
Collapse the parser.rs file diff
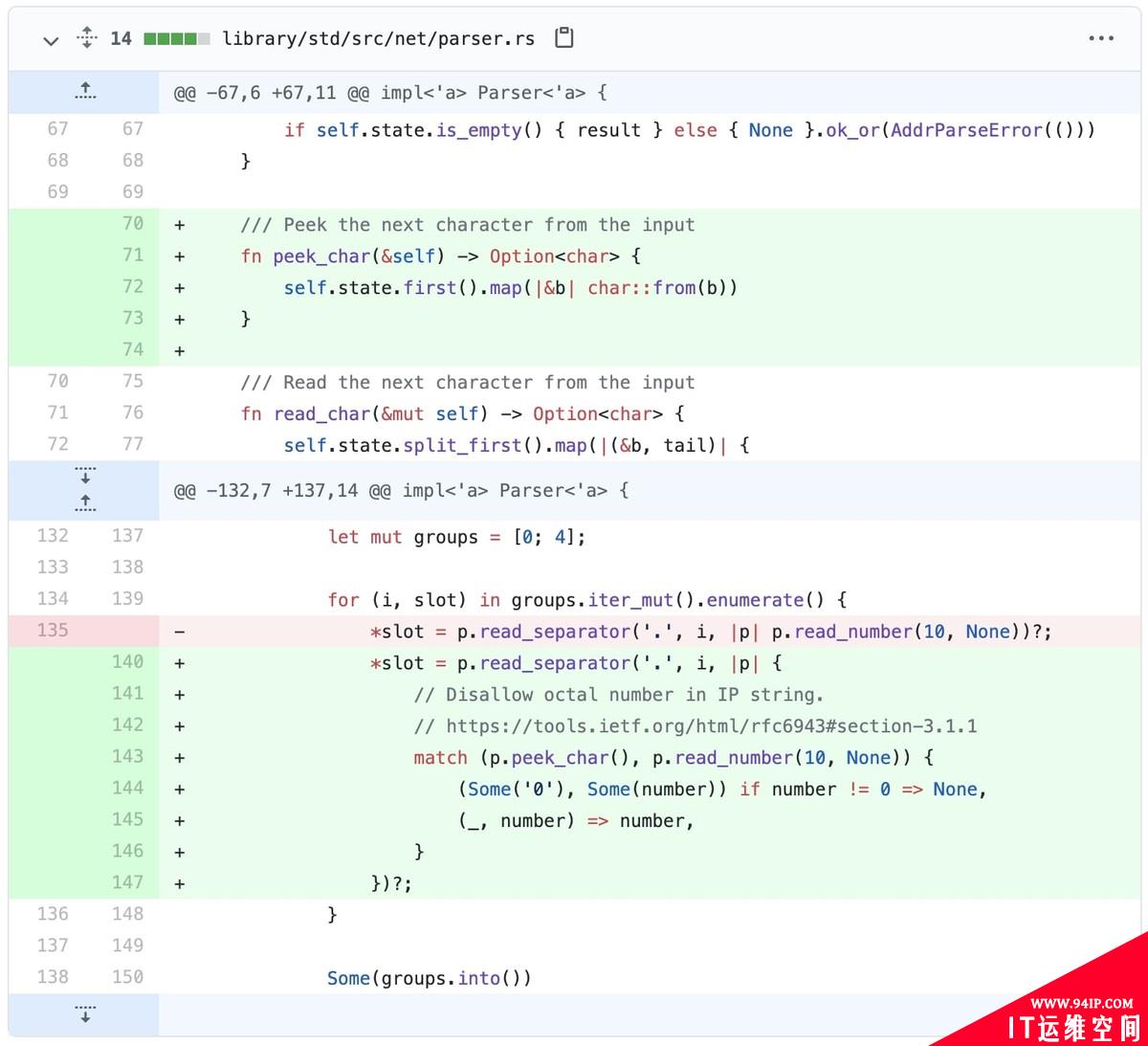click(x=52, y=39)
